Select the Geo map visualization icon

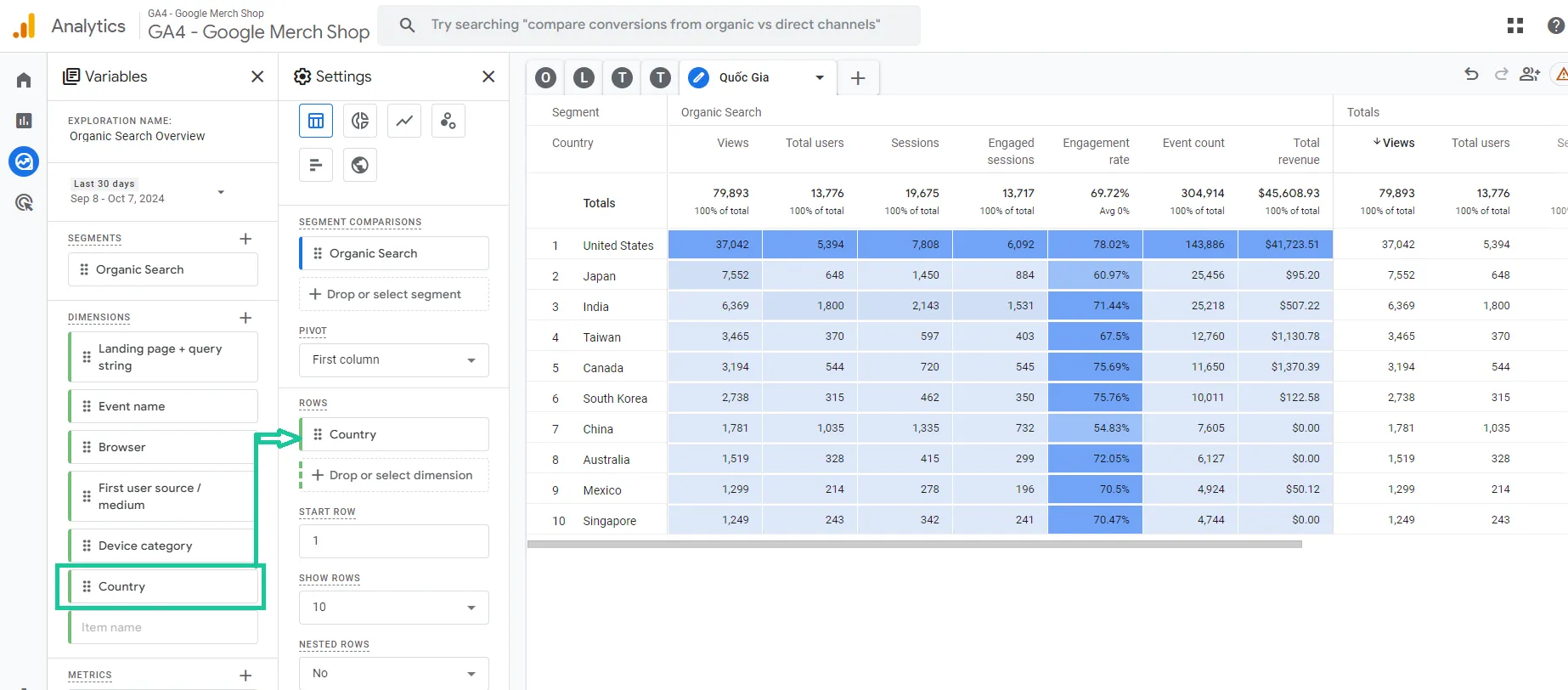360,165
